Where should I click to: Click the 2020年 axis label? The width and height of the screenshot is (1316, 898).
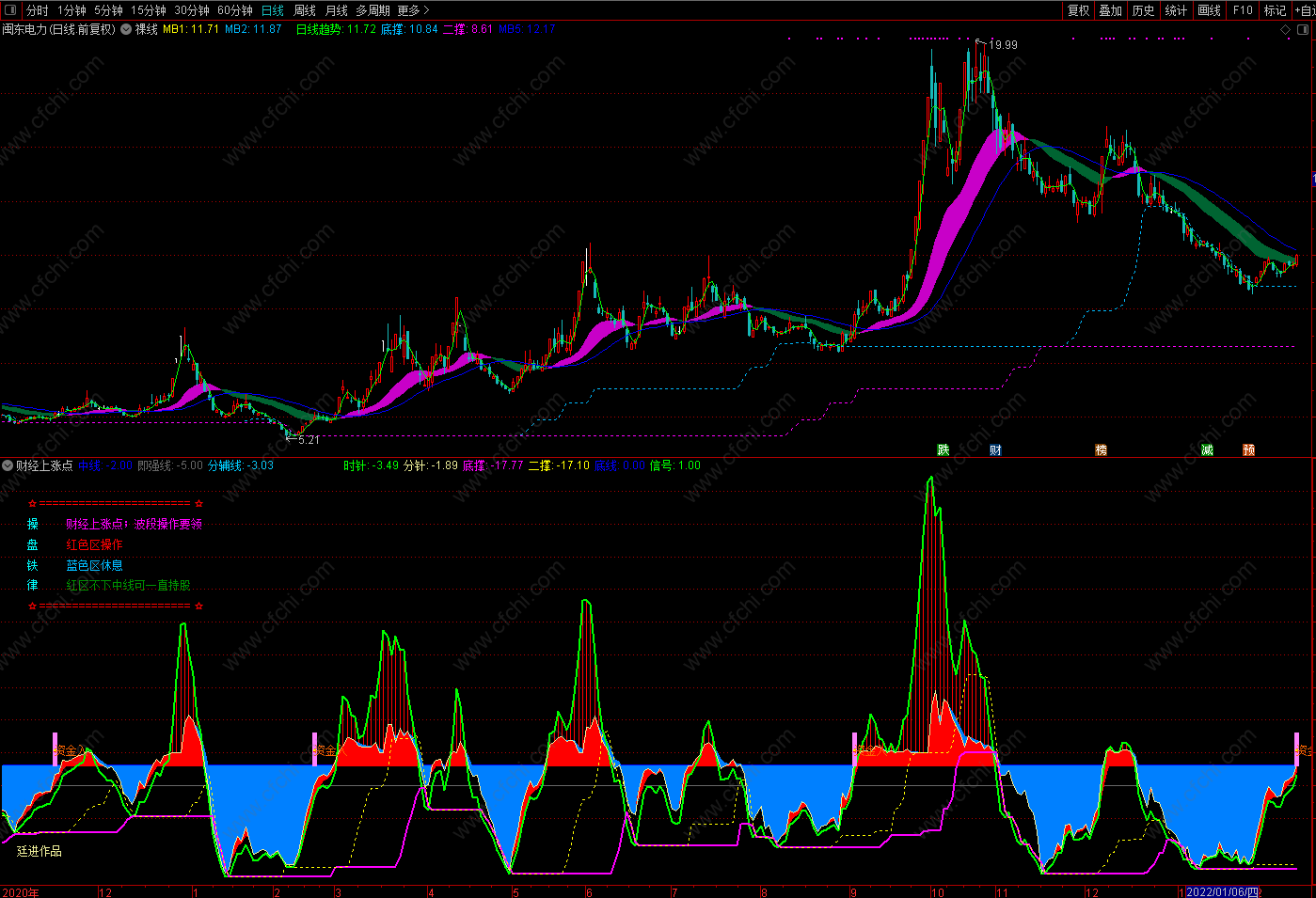[21, 892]
